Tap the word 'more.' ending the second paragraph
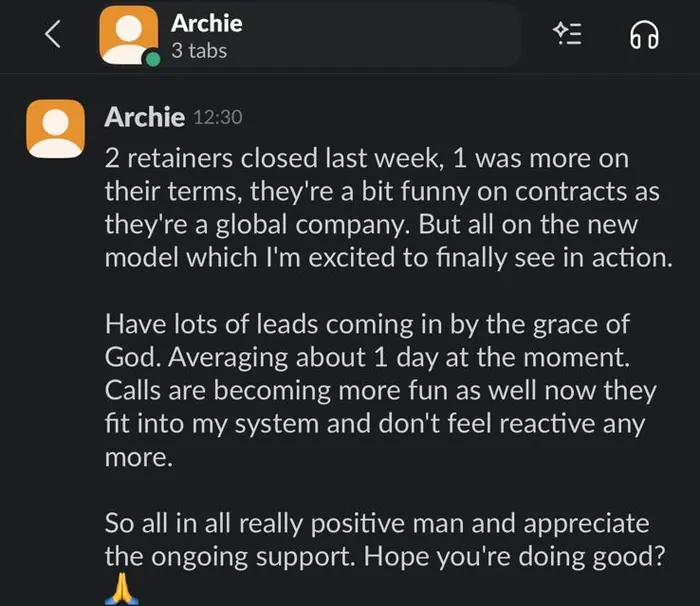700x606 pixels. (139, 458)
